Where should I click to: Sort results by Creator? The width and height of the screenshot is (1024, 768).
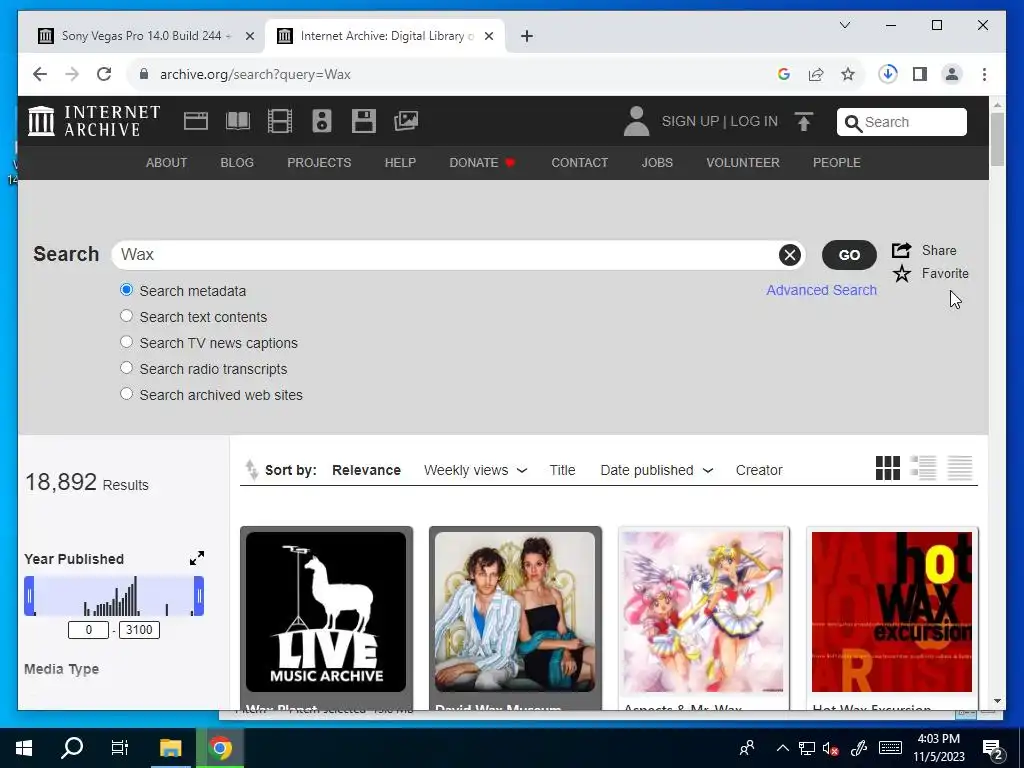point(759,470)
